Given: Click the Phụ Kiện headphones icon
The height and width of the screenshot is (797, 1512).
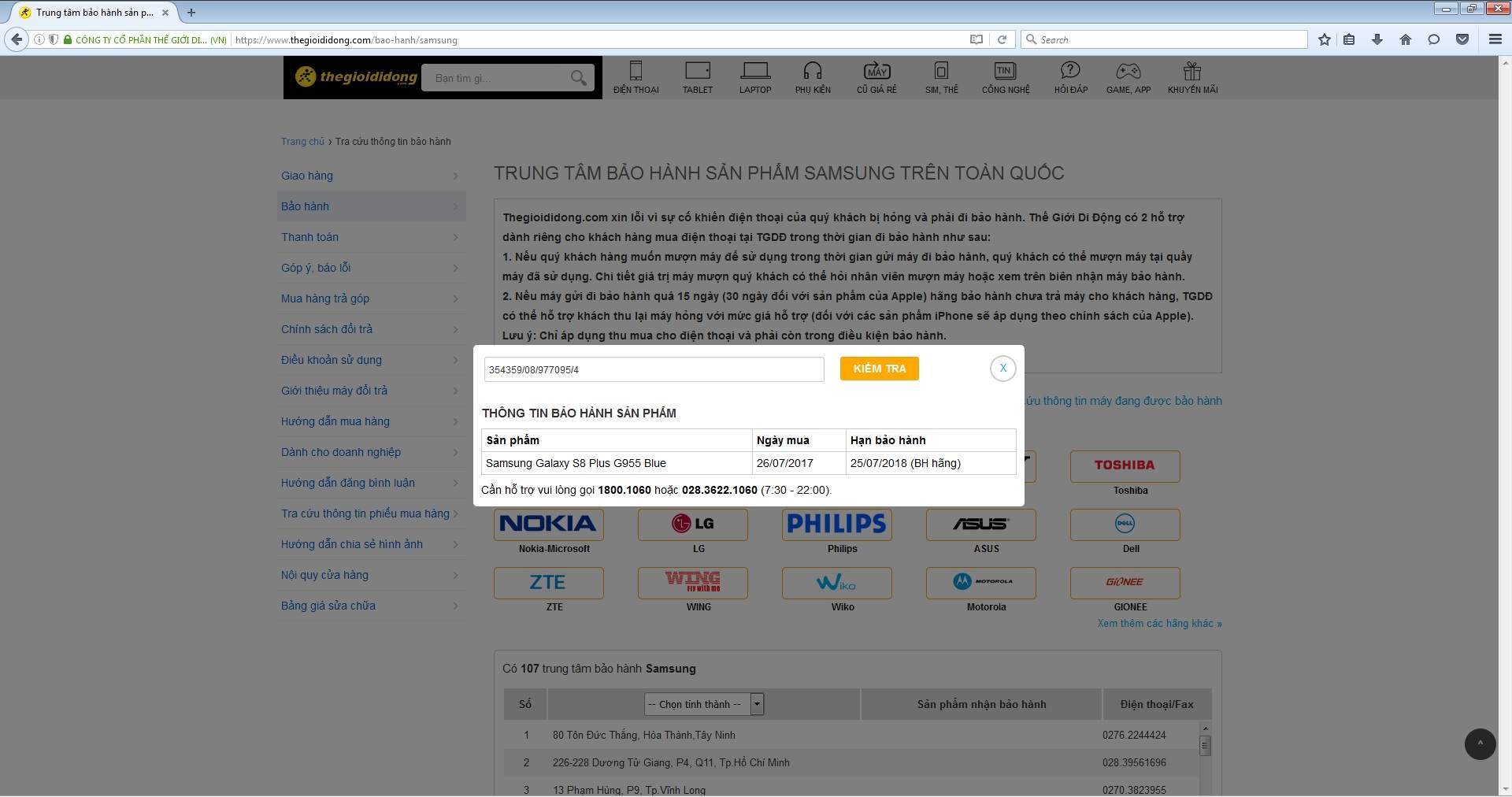Looking at the screenshot, I should (x=813, y=71).
